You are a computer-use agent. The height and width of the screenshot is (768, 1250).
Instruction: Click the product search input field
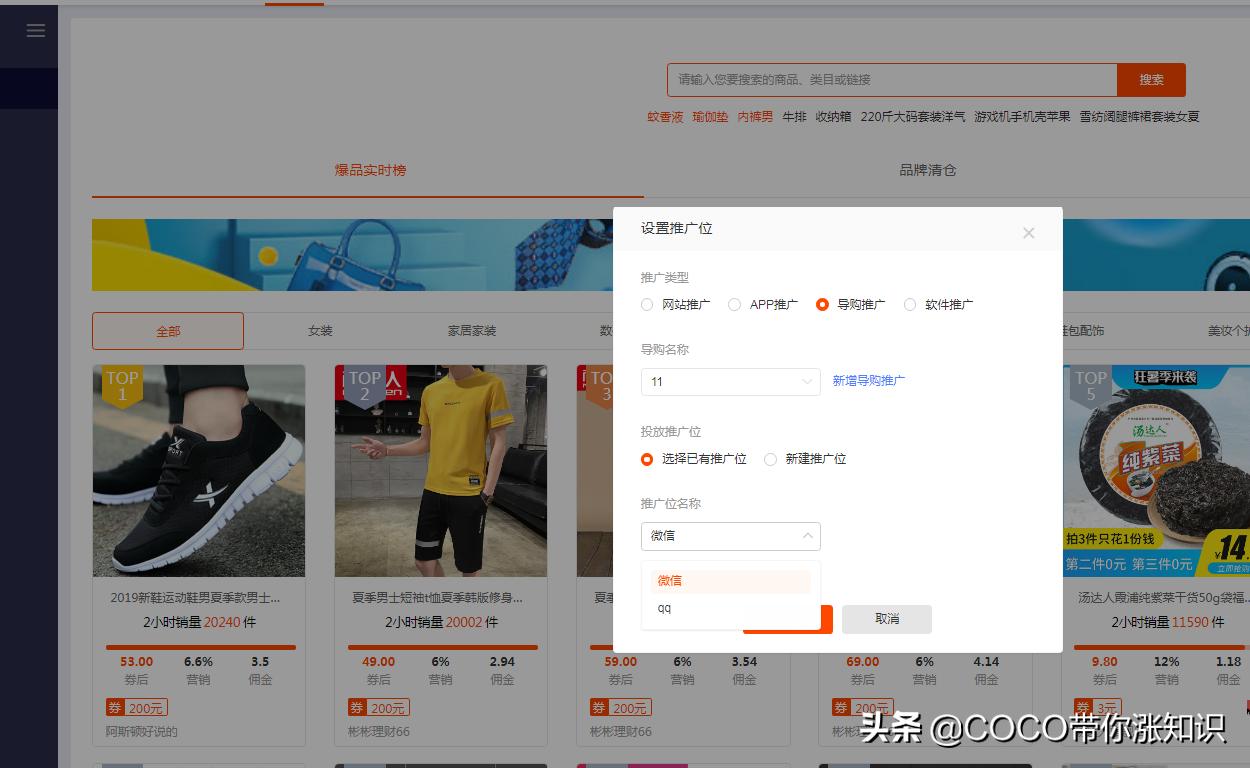pyautogui.click(x=890, y=80)
